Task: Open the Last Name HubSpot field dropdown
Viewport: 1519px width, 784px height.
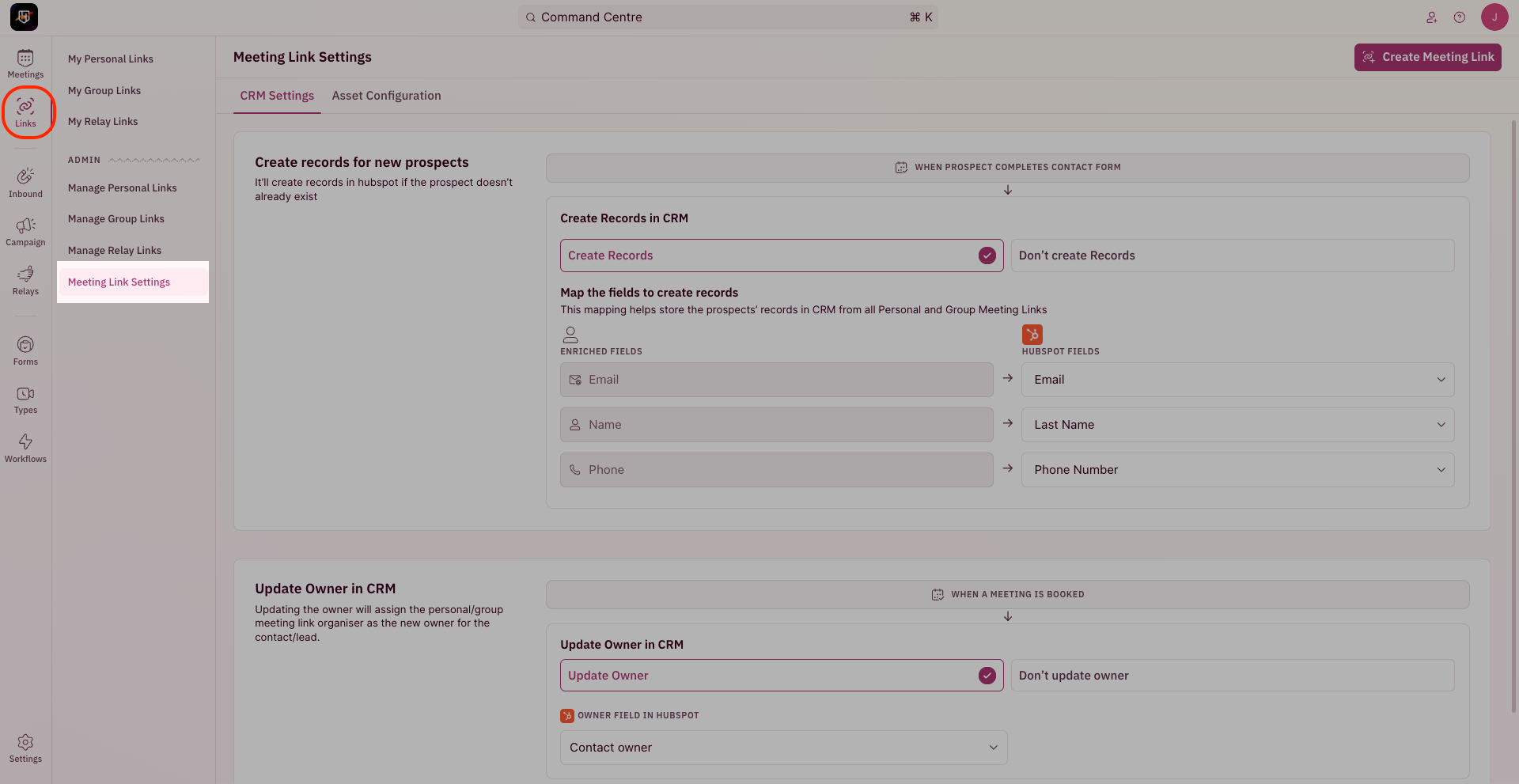Action: point(1237,425)
